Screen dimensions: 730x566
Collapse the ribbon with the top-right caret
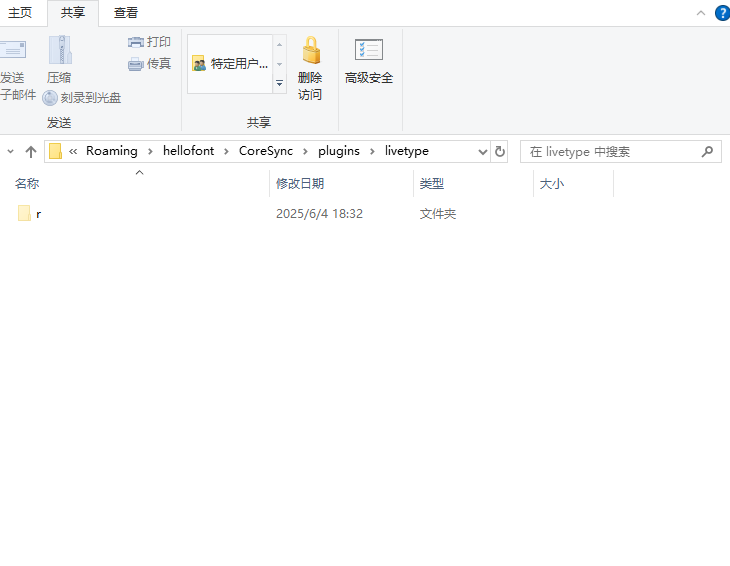coord(701,13)
